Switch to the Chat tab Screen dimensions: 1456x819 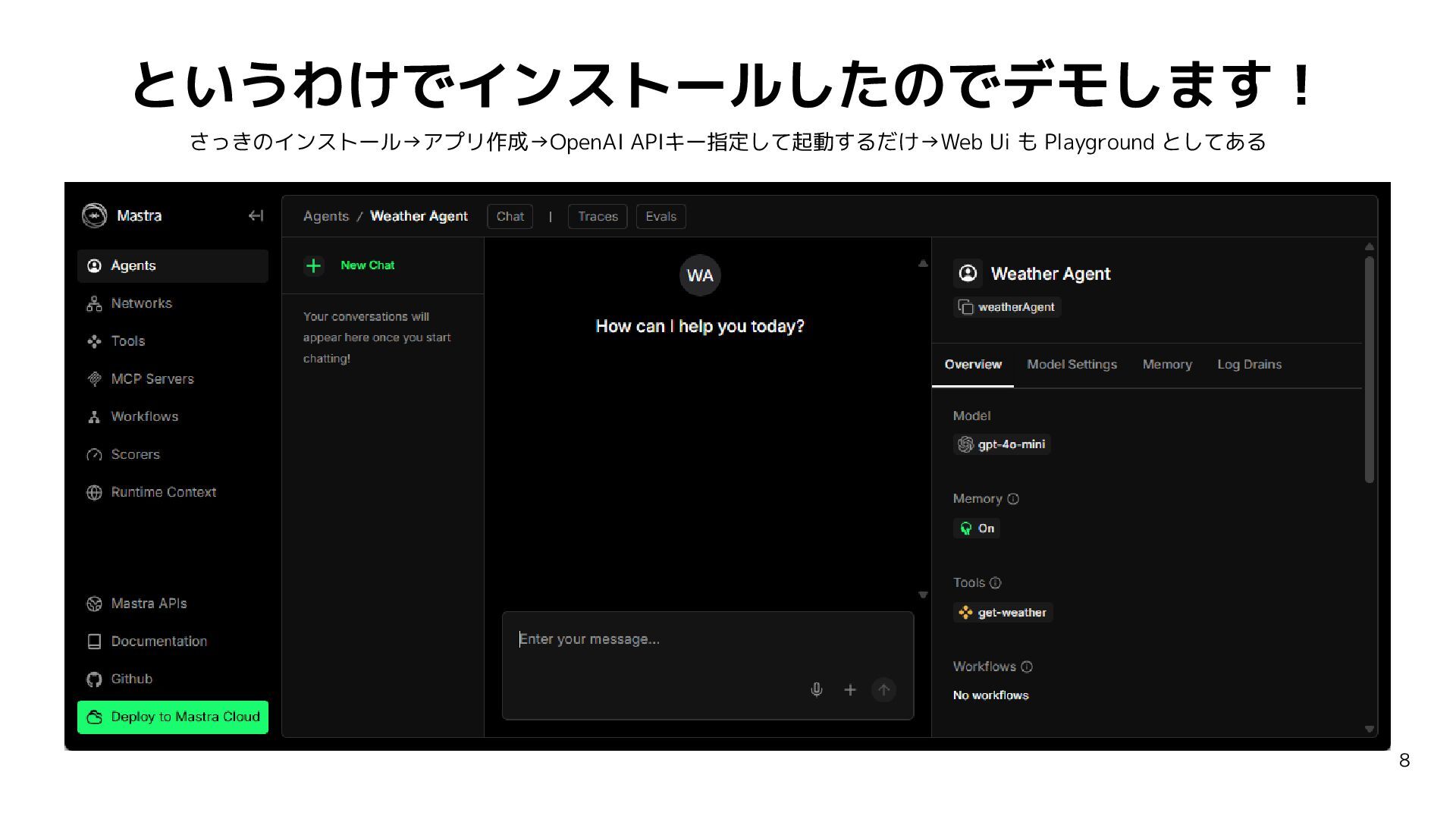coord(510,217)
